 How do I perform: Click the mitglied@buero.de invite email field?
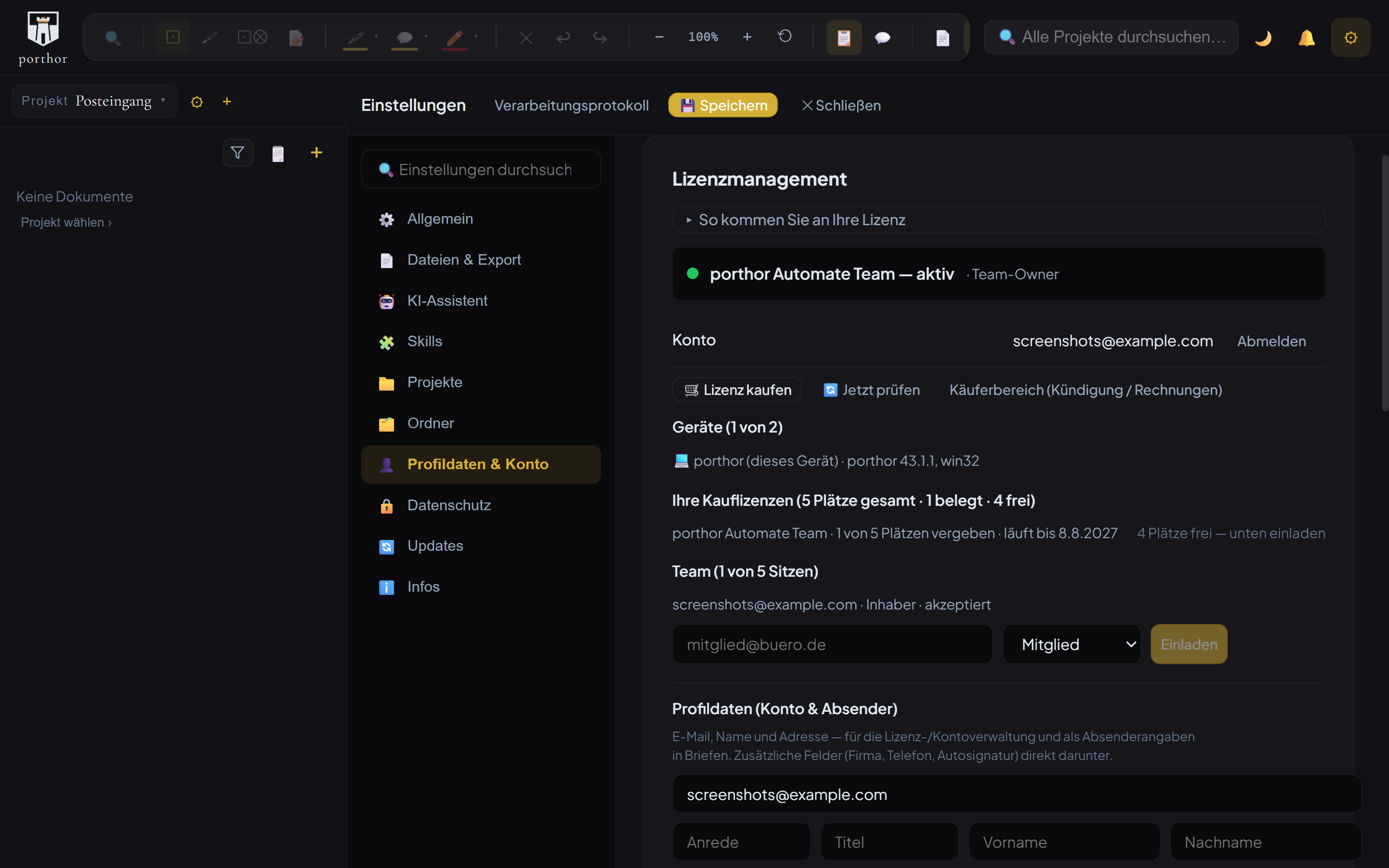[832, 644]
